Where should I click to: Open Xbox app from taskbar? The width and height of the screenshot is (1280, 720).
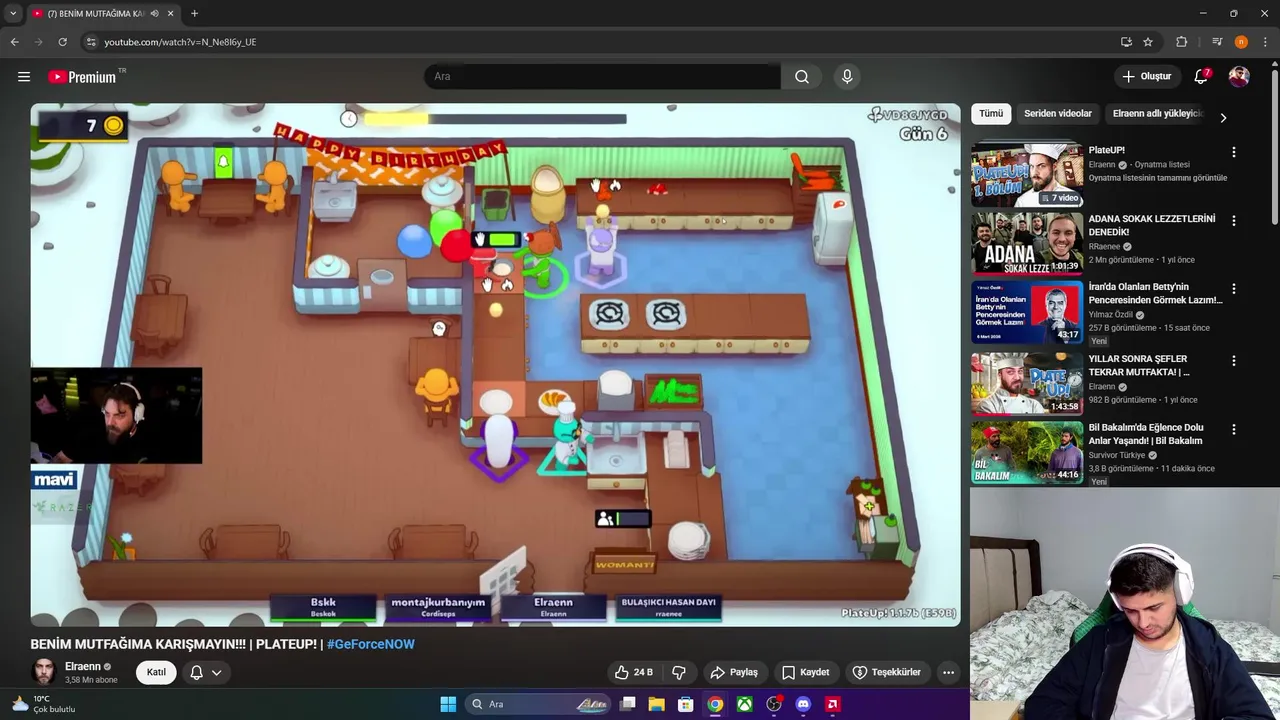pos(745,704)
